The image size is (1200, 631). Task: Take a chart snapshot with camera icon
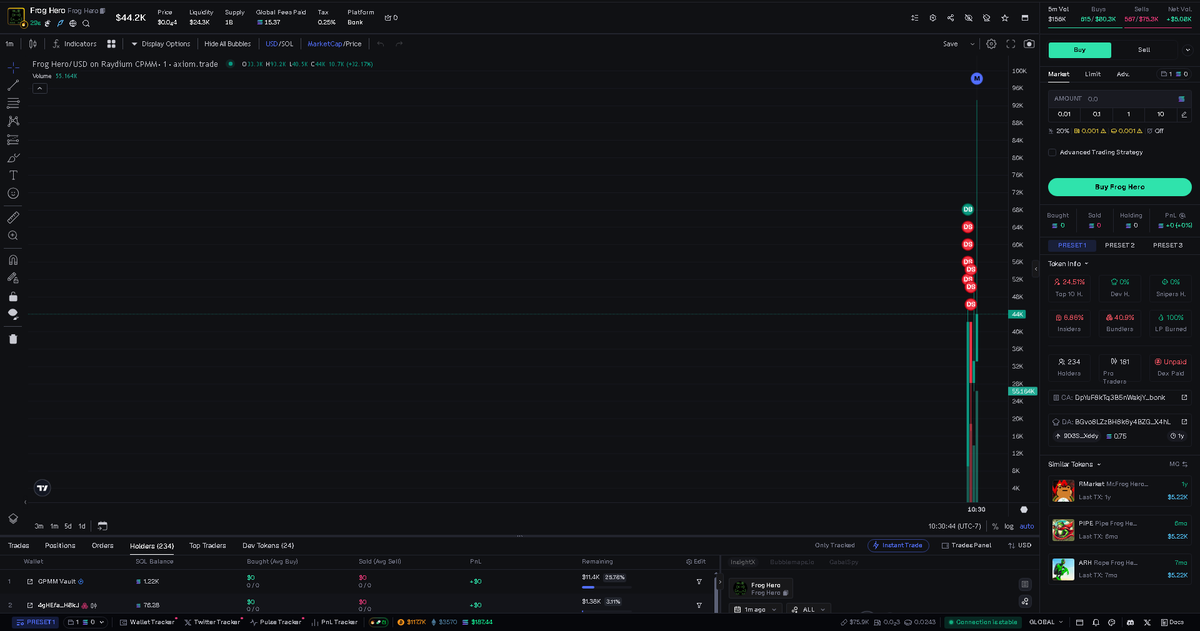click(1029, 44)
